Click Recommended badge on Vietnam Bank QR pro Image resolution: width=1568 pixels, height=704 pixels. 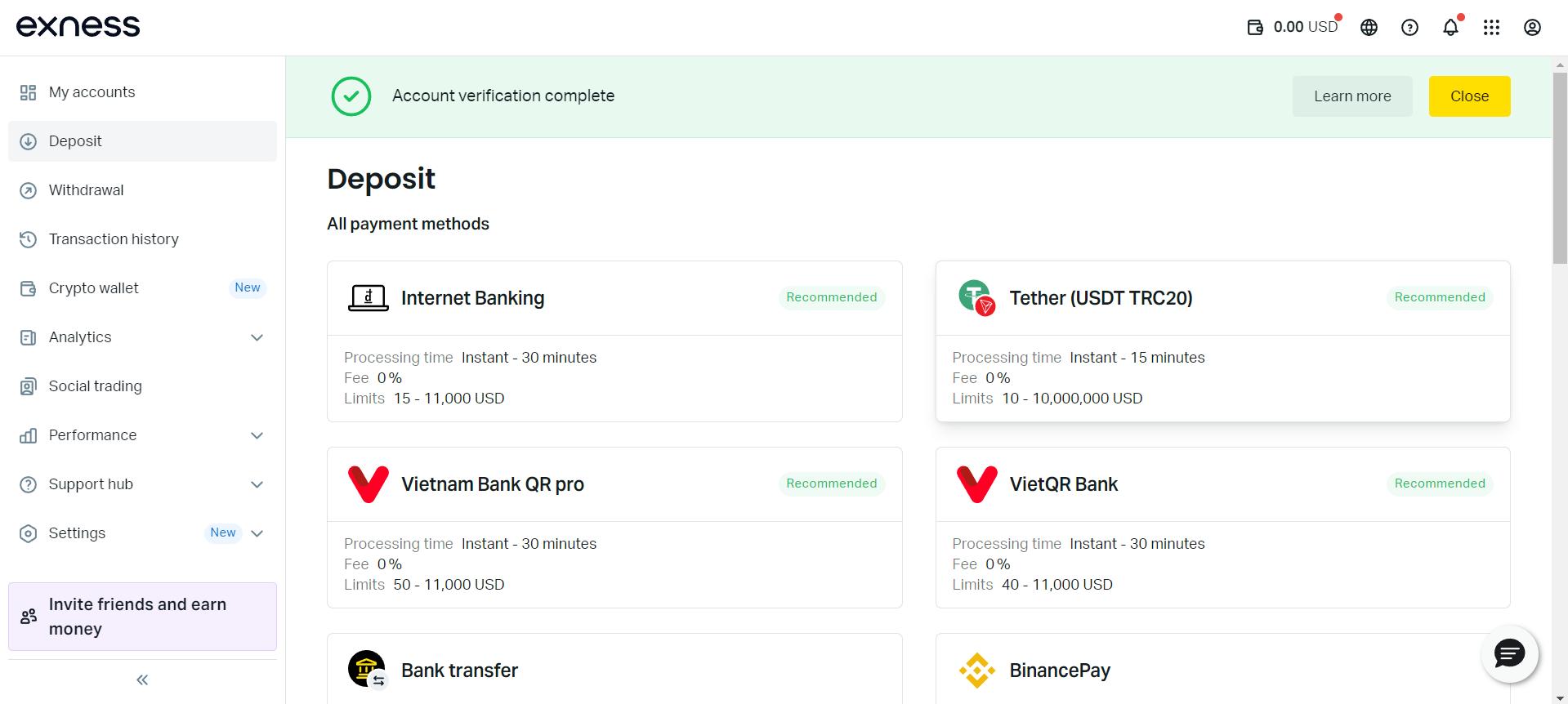[831, 483]
